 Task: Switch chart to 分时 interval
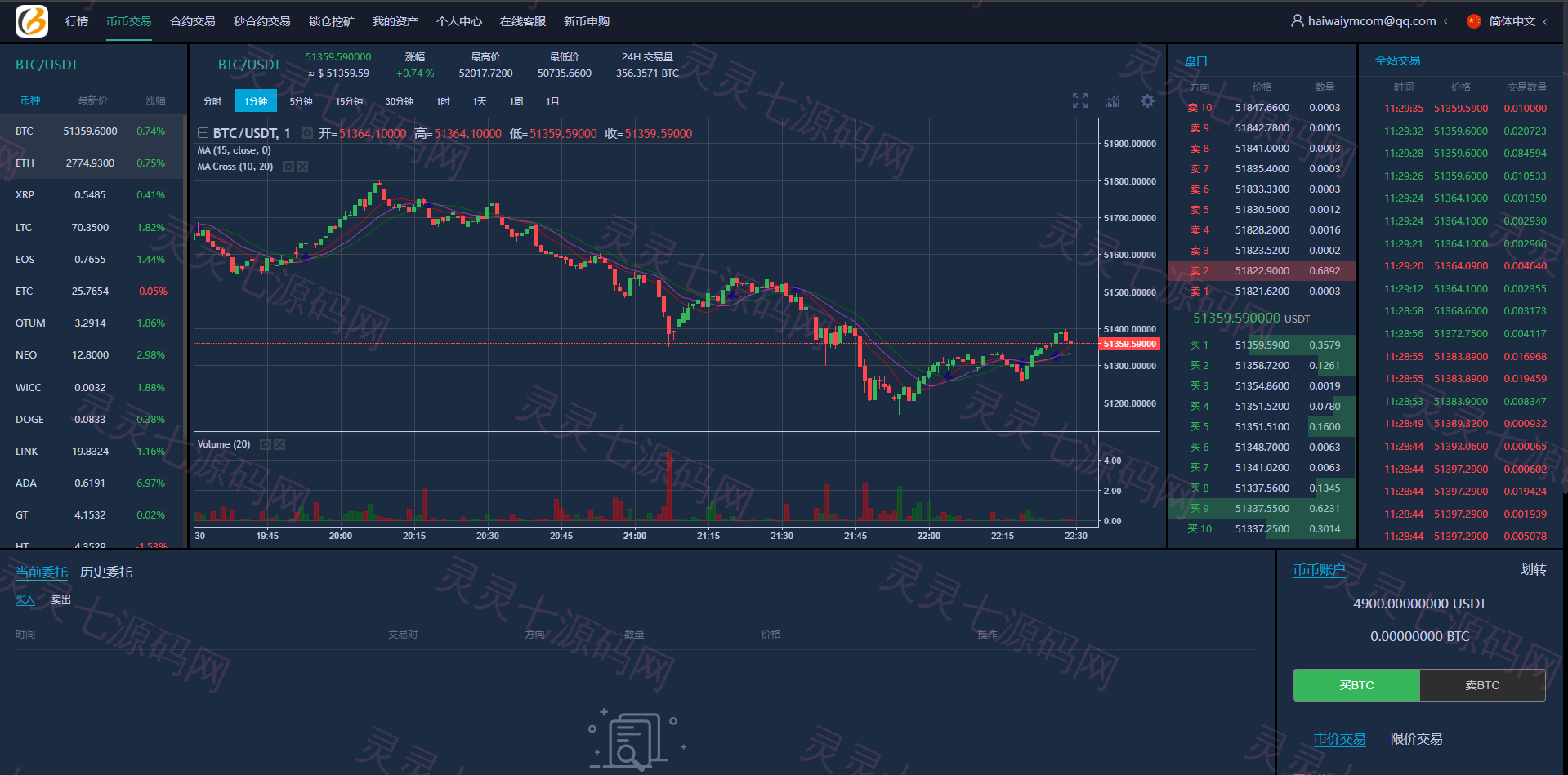tap(212, 101)
